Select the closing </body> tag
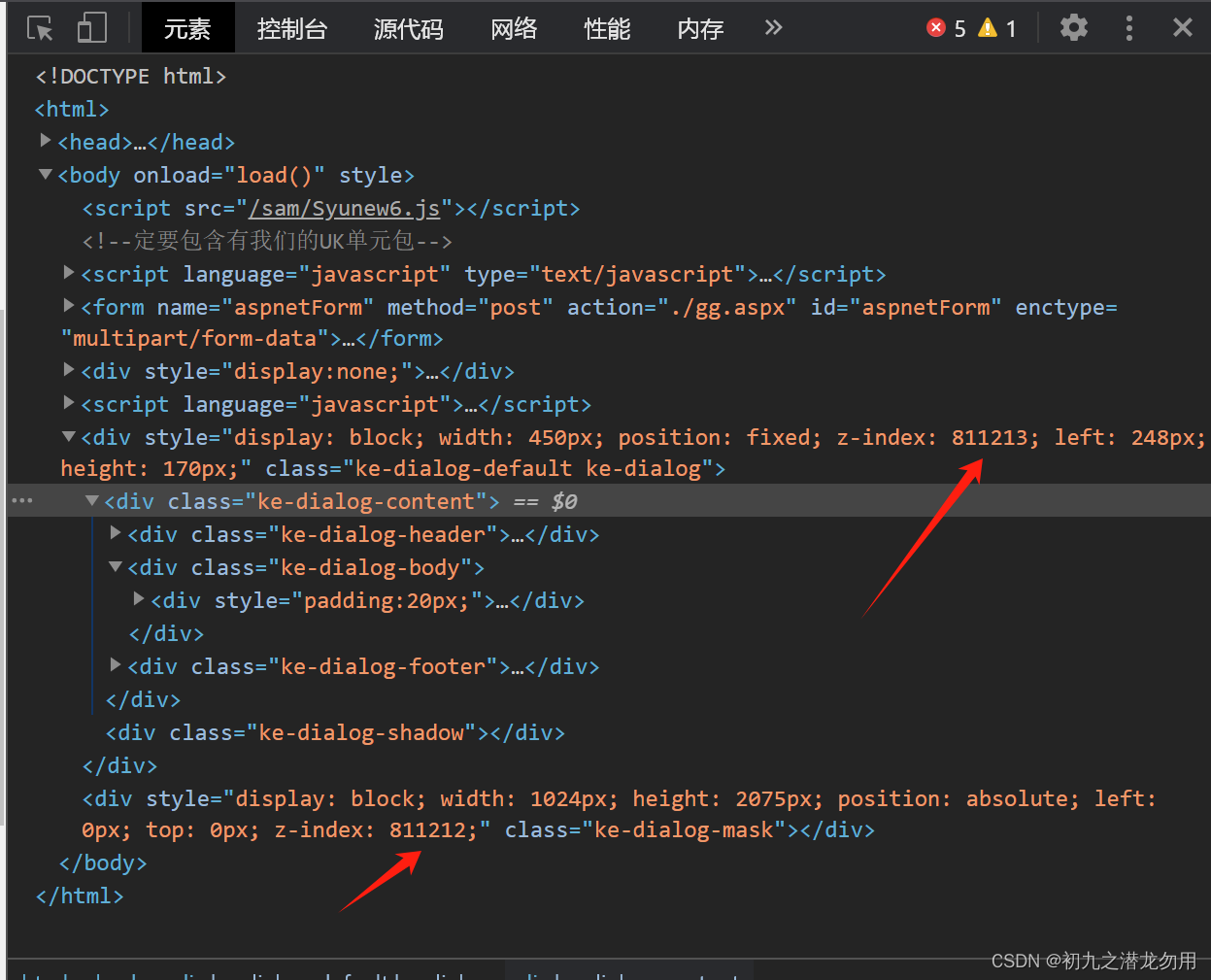 [103, 862]
